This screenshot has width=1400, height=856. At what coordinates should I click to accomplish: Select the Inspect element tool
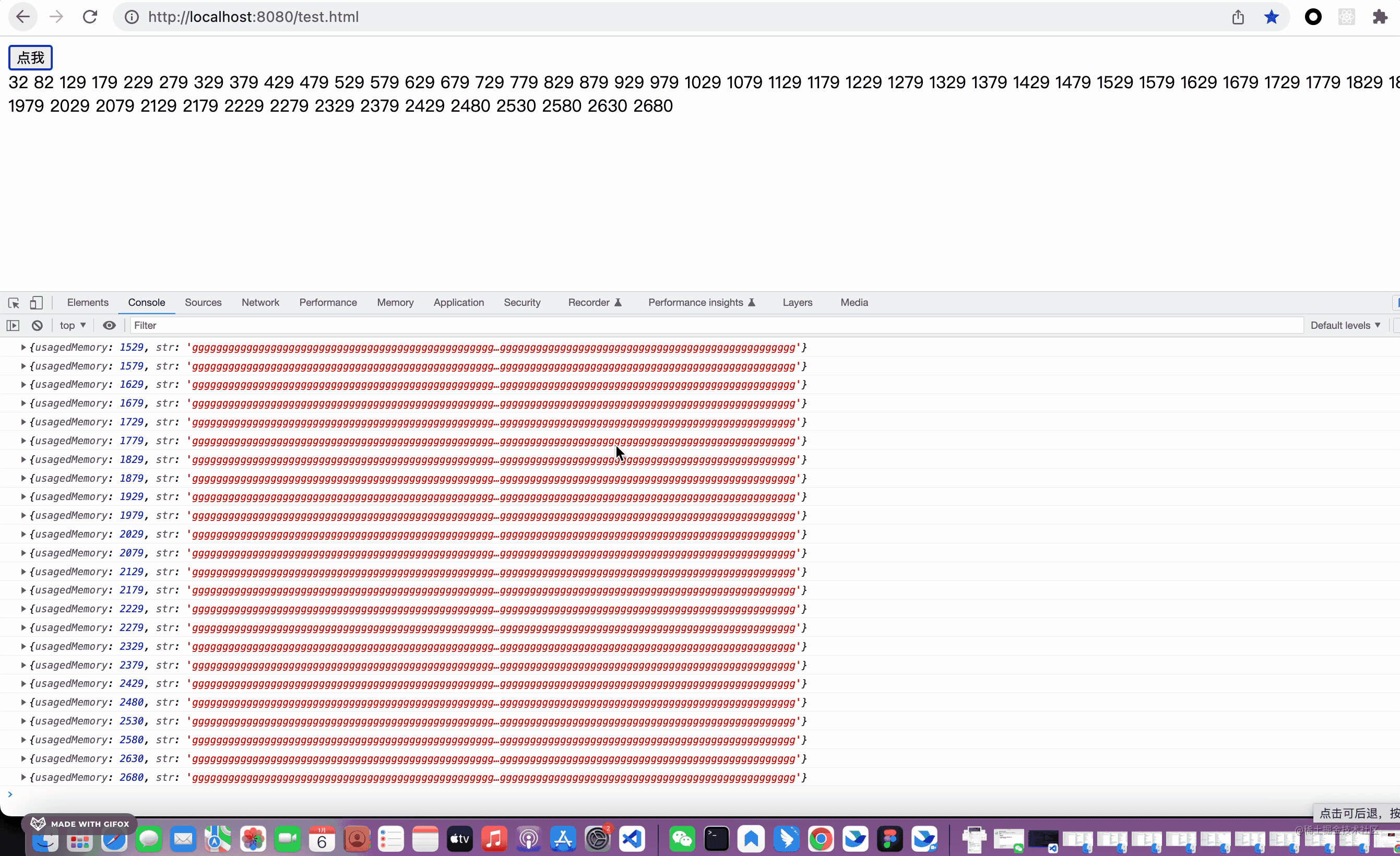click(x=14, y=303)
